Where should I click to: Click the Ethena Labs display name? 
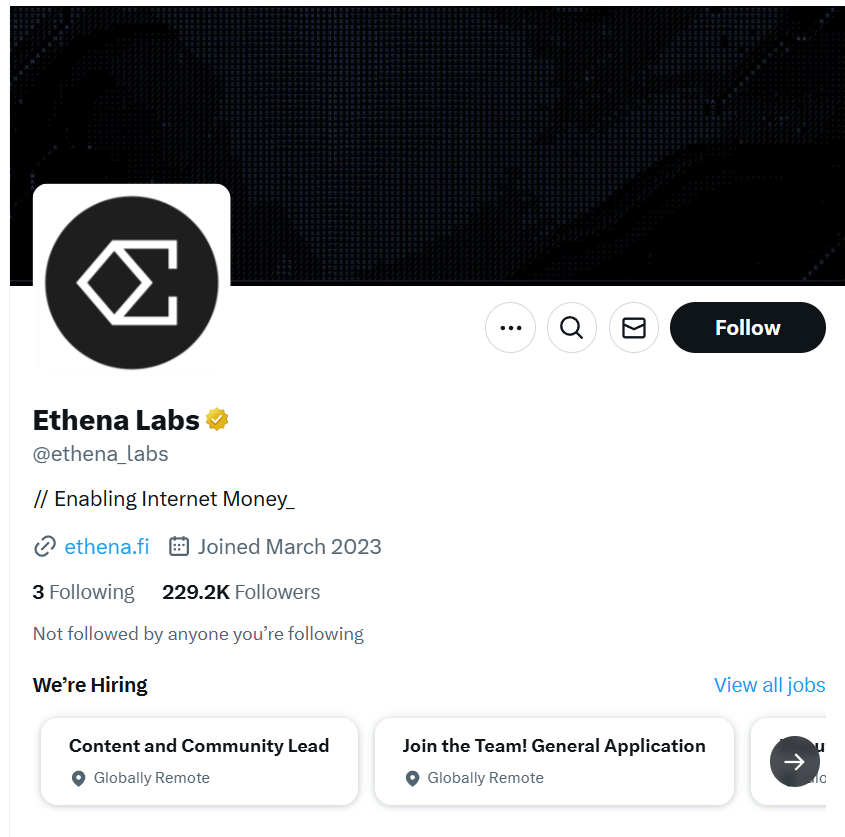[116, 420]
